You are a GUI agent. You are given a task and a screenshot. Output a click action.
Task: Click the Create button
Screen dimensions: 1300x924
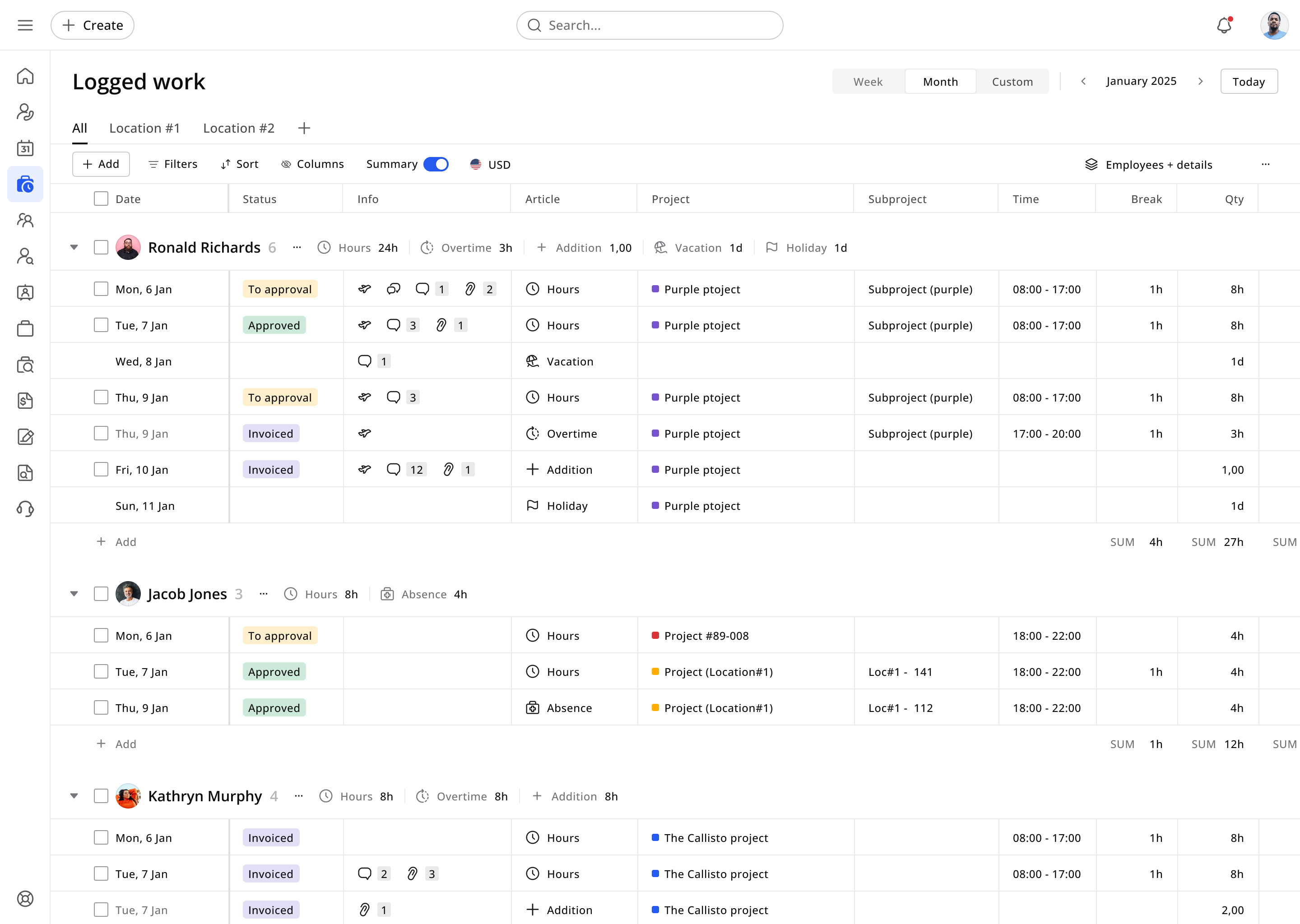tap(92, 25)
